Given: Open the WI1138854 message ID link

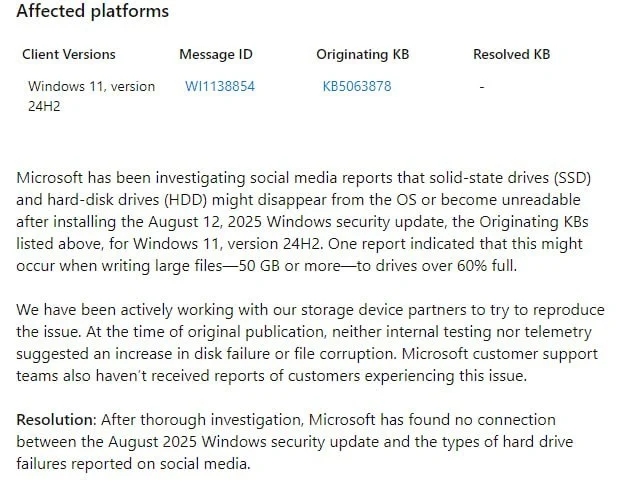Looking at the screenshot, I should click(x=220, y=86).
